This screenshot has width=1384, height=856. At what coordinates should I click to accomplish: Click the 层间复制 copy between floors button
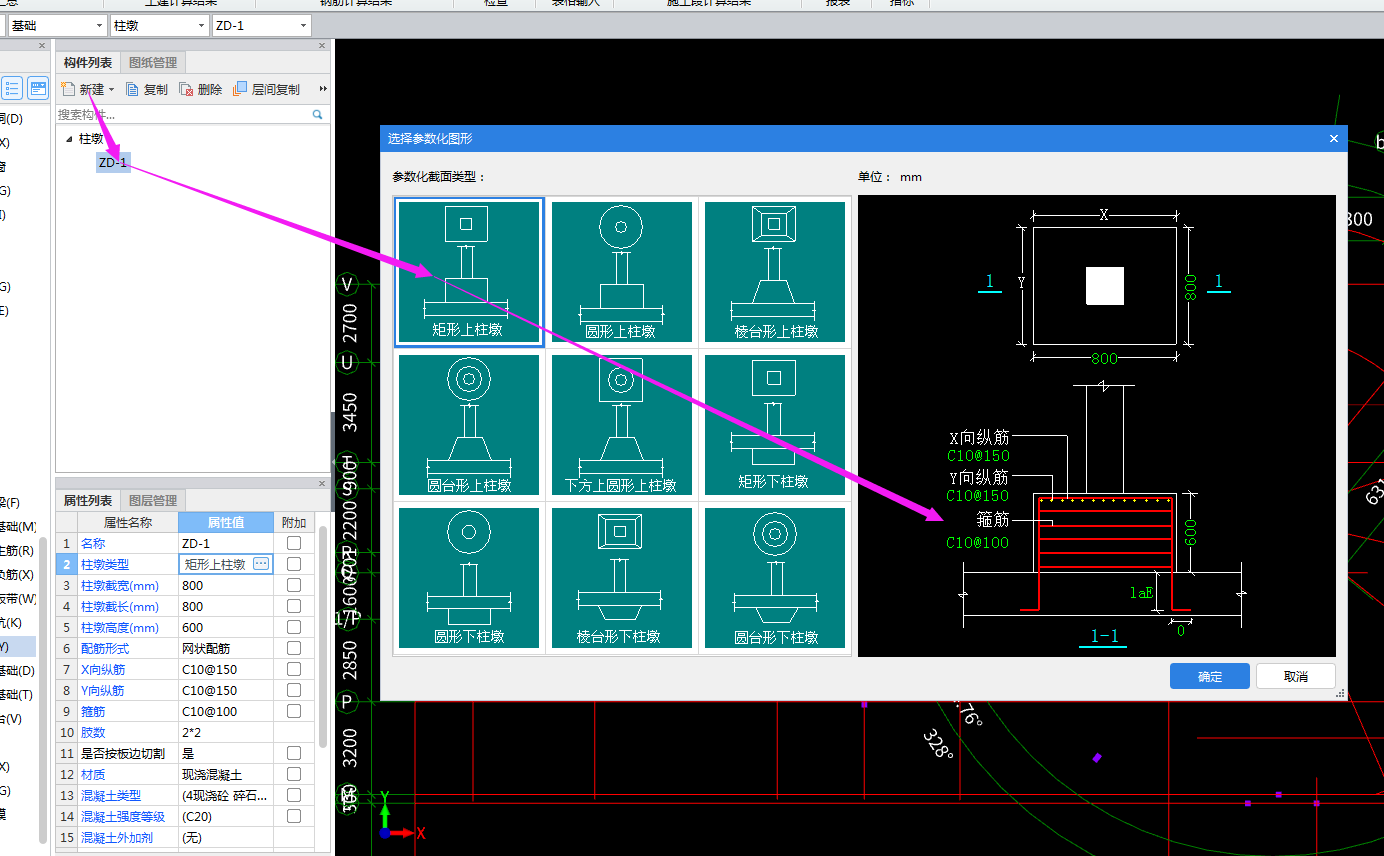pos(266,89)
